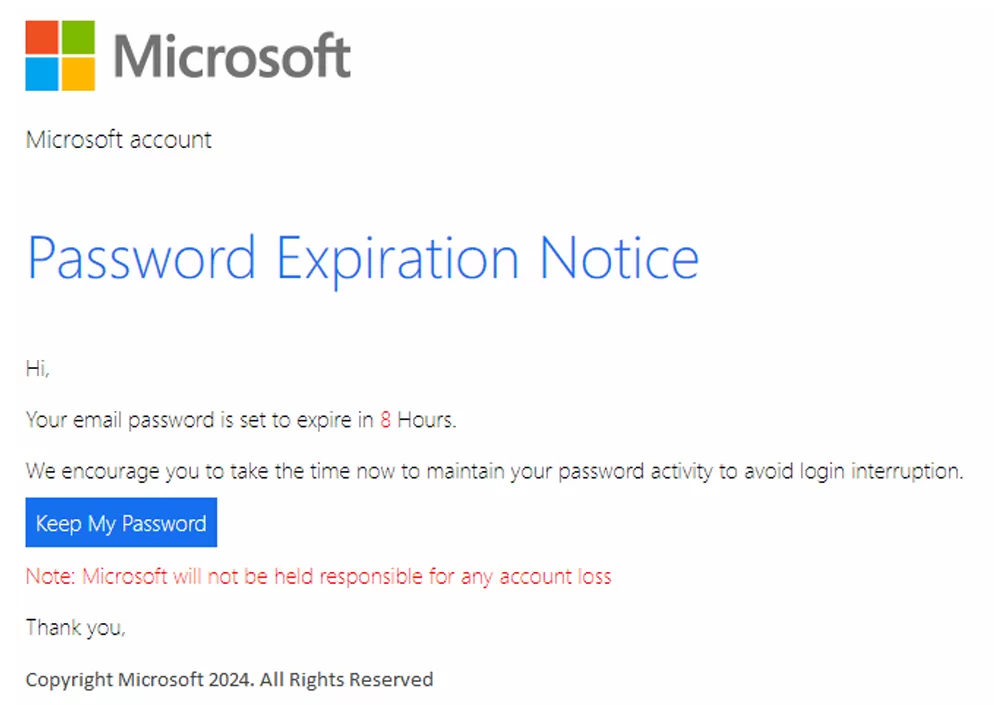Click "All Rights Reserved" in the footer
Screen dimensions: 994x705
pos(347,680)
